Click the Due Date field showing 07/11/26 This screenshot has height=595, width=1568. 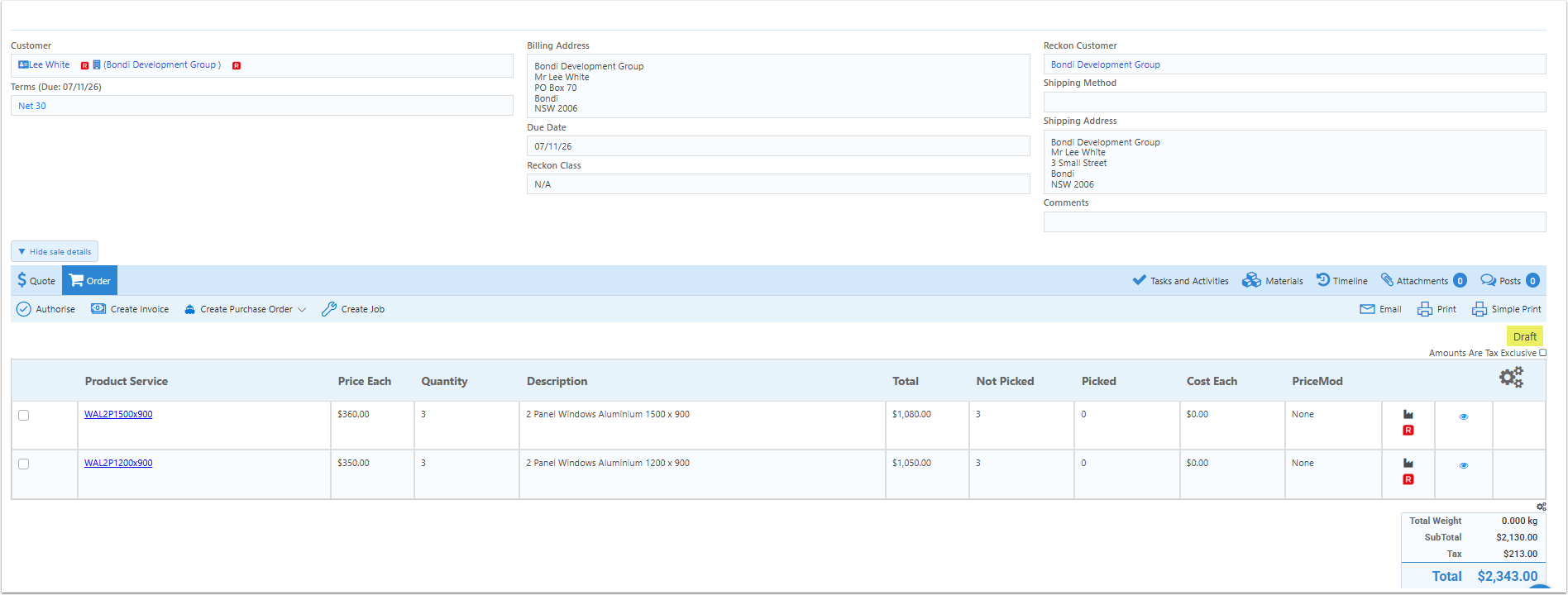[778, 146]
